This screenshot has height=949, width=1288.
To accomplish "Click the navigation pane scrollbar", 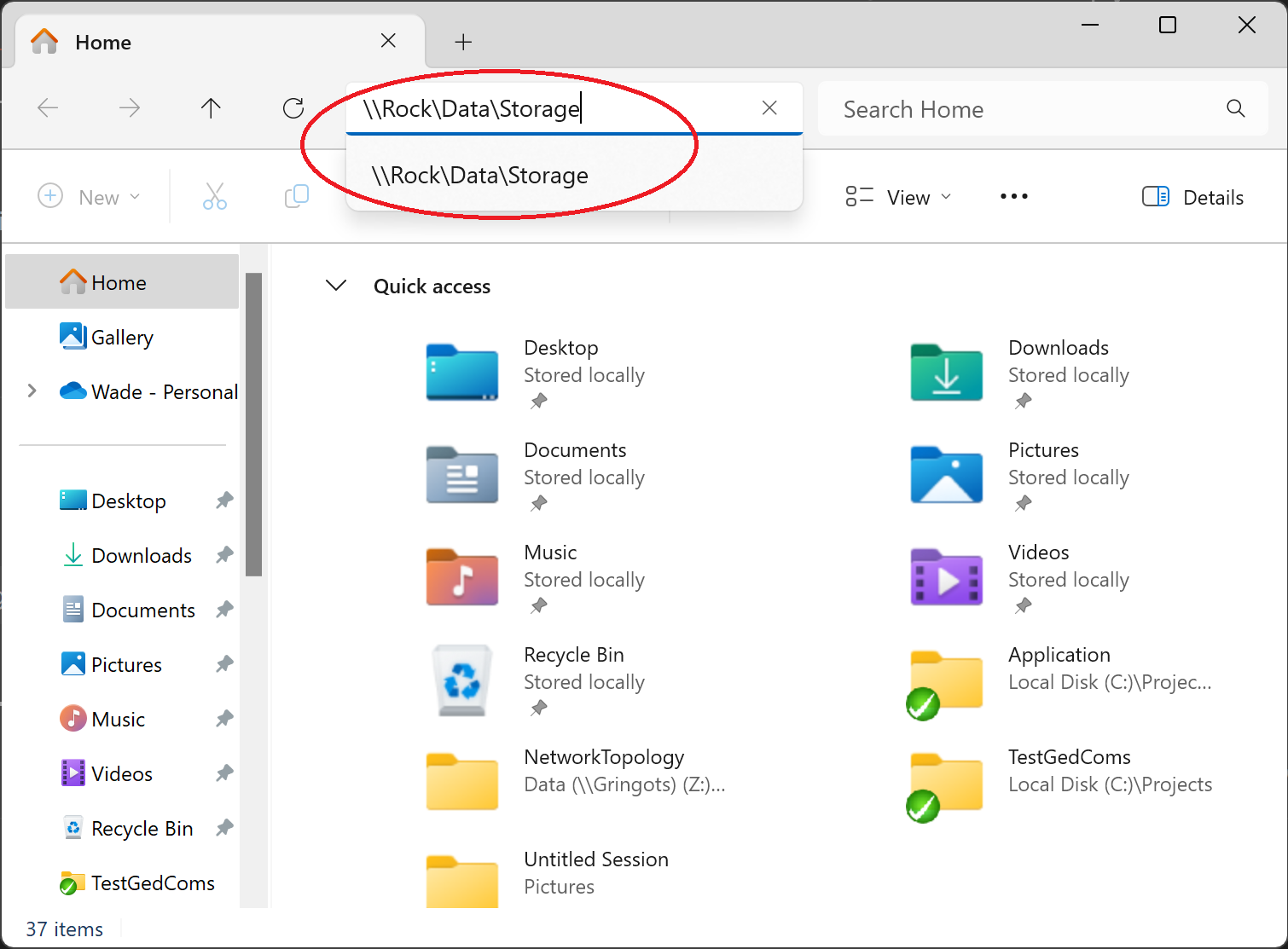I will tap(253, 425).
